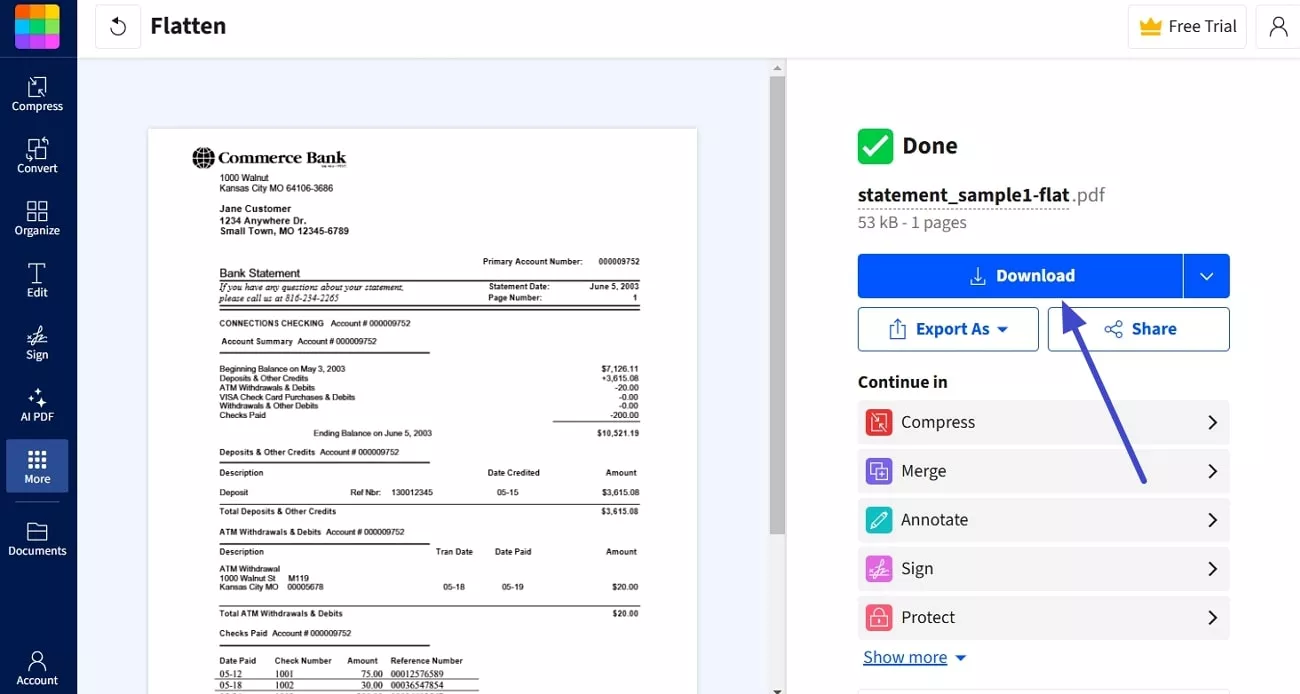Click the green Done checkmark icon

875,146
